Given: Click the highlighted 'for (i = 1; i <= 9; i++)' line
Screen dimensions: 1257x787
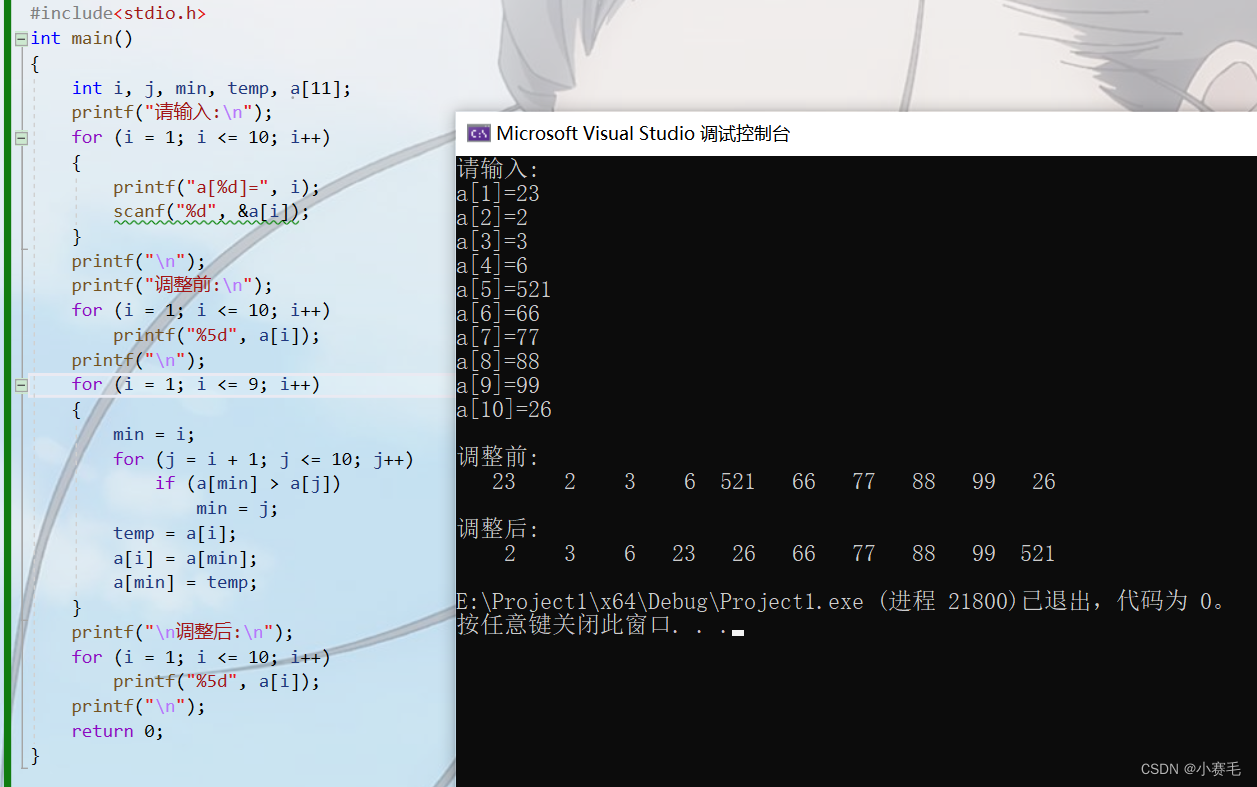Looking at the screenshot, I should 195,385.
